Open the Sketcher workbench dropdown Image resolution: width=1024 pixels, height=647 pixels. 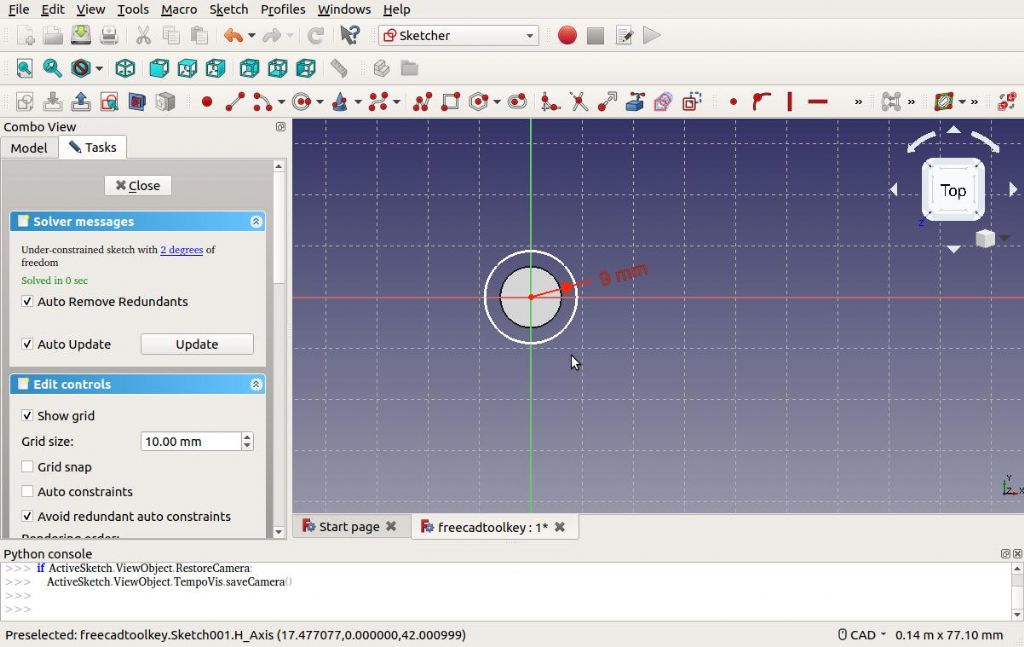(458, 35)
